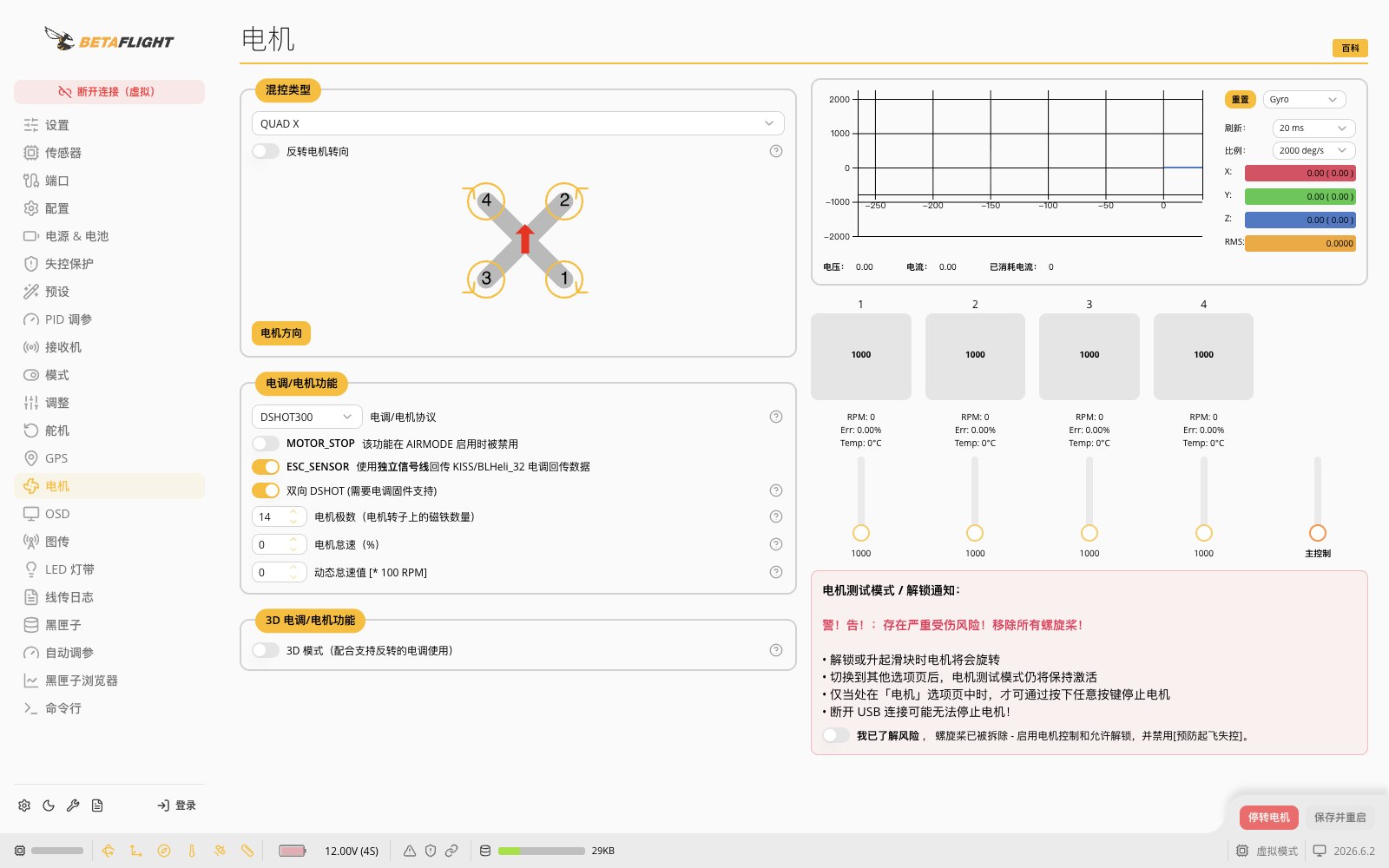
Task: Open QUAD X mixer type dropdown
Action: [x=518, y=123]
